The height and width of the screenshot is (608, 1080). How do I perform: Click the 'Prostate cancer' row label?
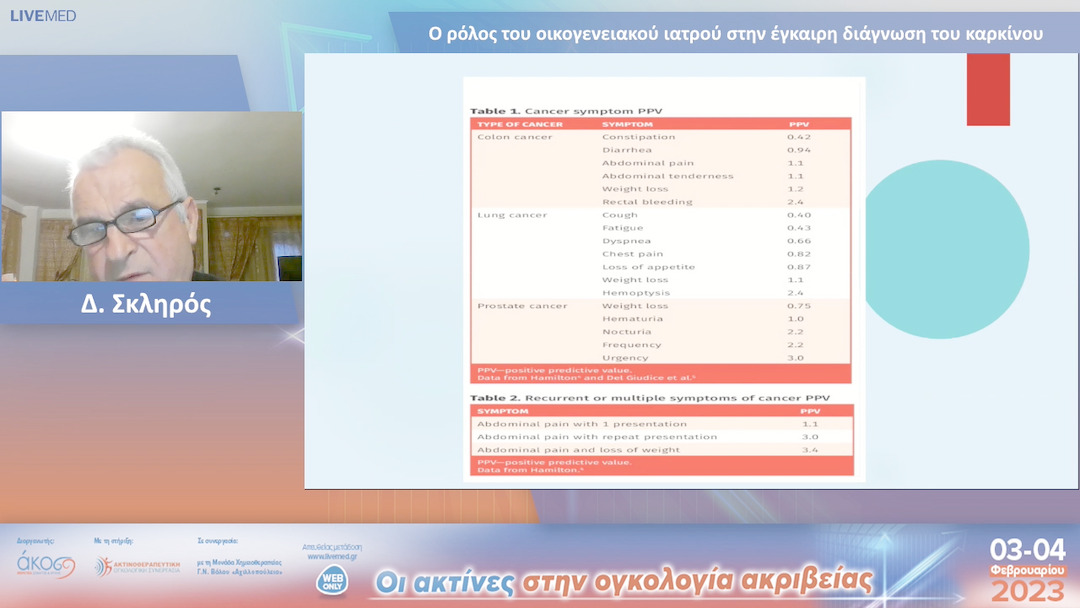tap(522, 306)
